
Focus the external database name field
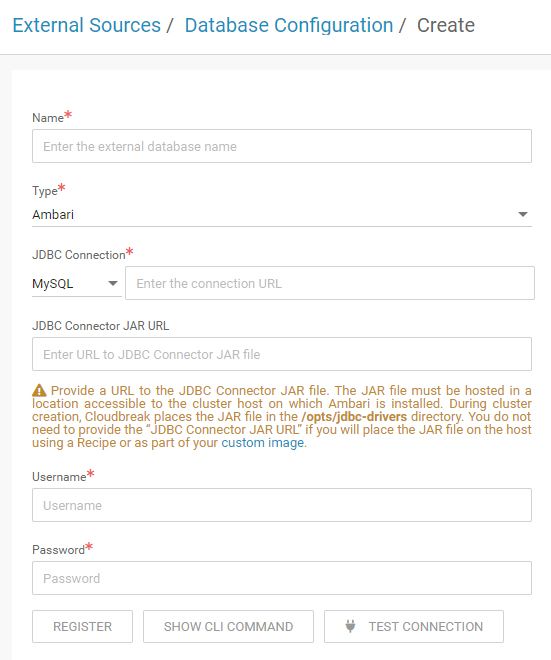[x=282, y=146]
